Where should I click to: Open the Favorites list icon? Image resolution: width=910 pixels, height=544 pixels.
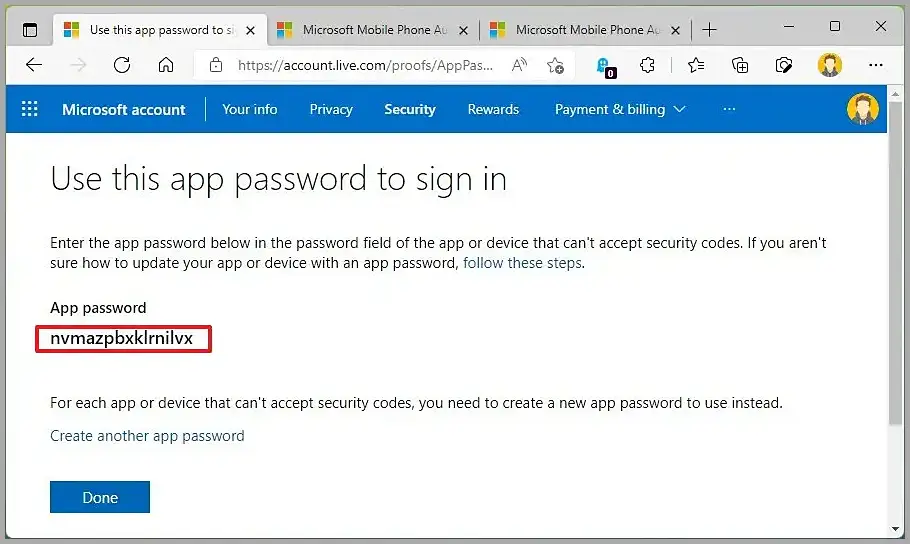coord(696,64)
